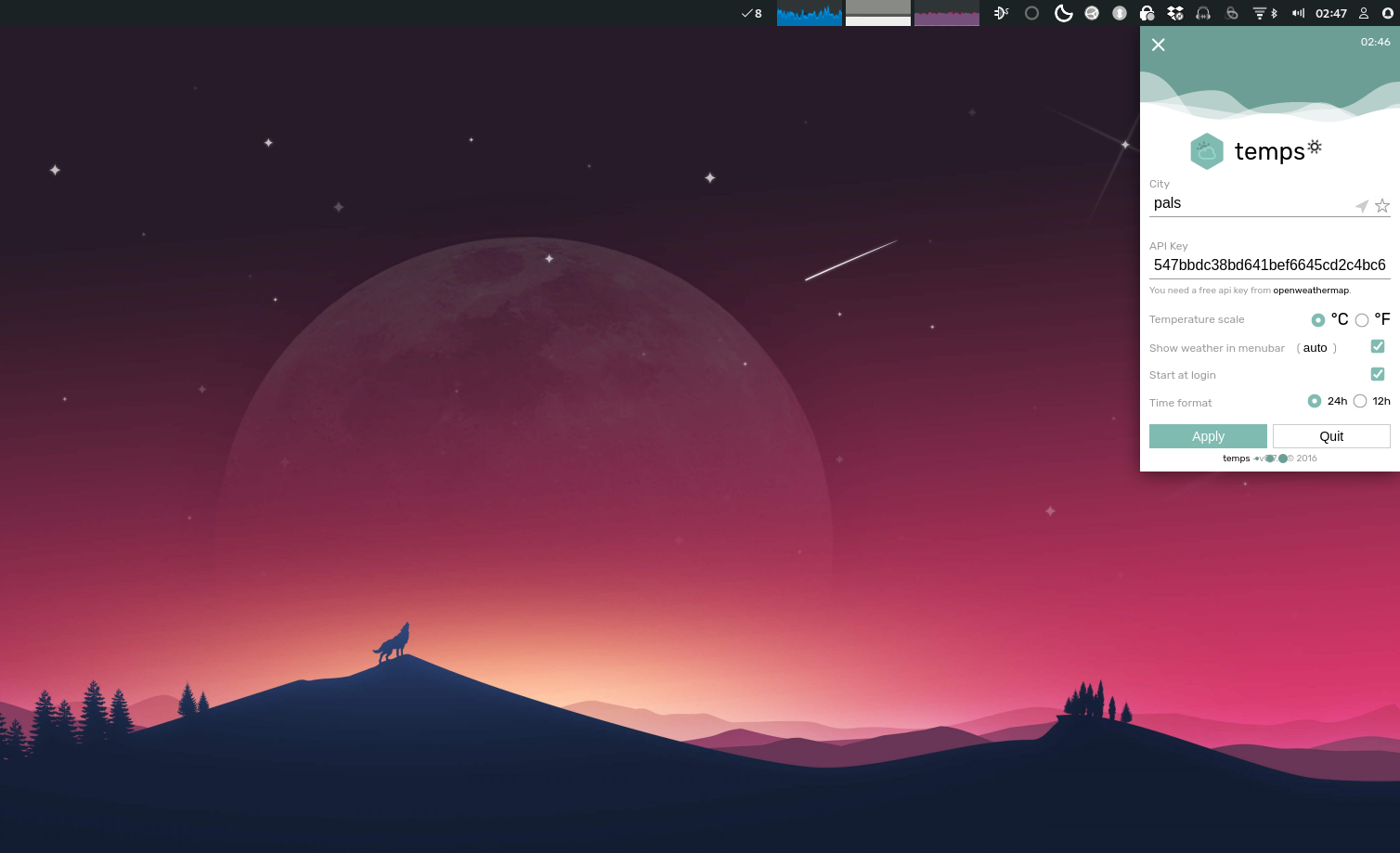The width and height of the screenshot is (1400, 853).
Task: Open the openweathermap link
Action: click(x=1310, y=291)
